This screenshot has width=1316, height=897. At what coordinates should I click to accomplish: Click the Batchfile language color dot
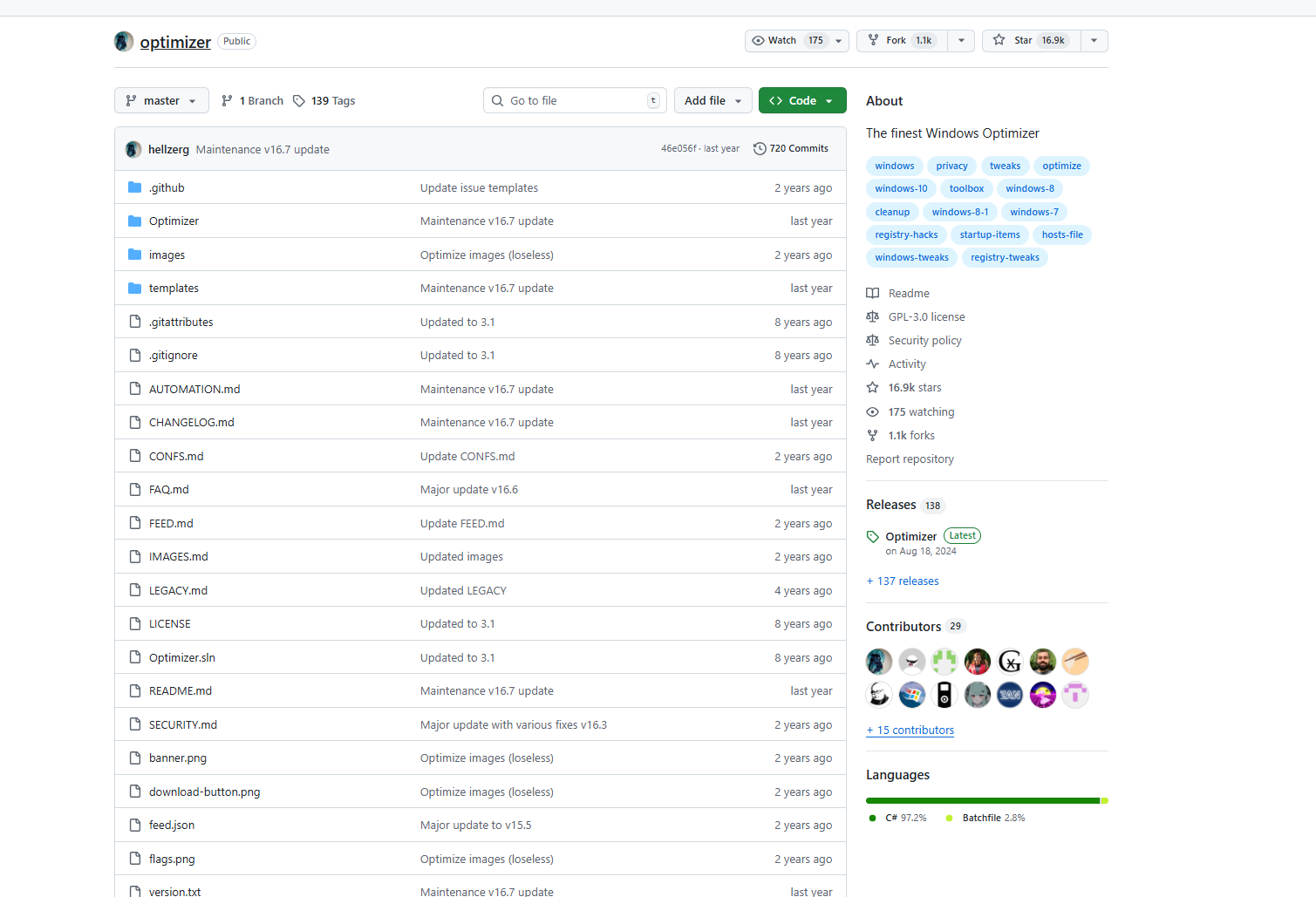950,819
